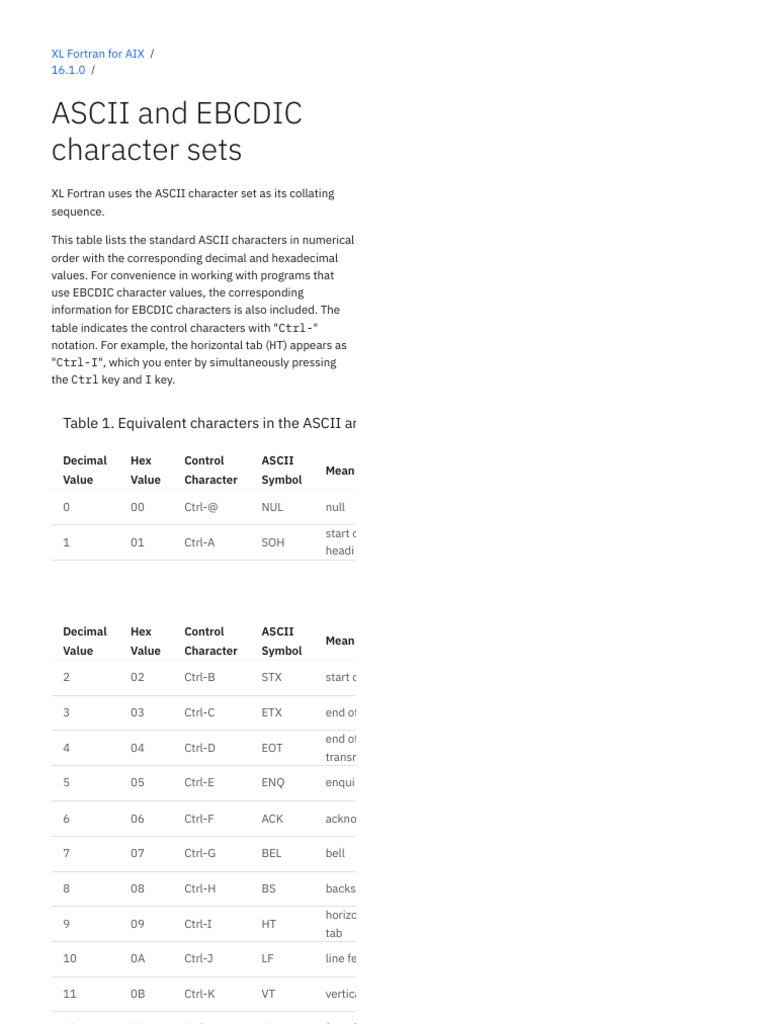Click the "16.1.0" version breadcrumb link
768x1024 pixels.
click(x=68, y=71)
